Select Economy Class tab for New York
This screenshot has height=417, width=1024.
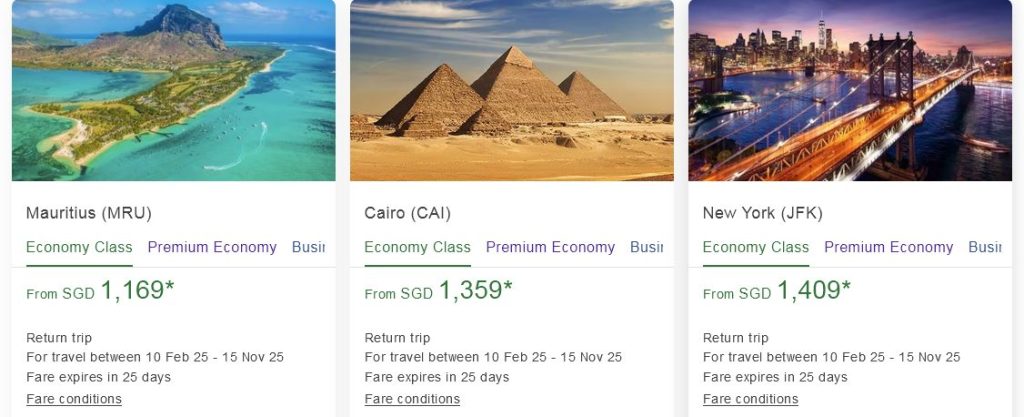756,247
